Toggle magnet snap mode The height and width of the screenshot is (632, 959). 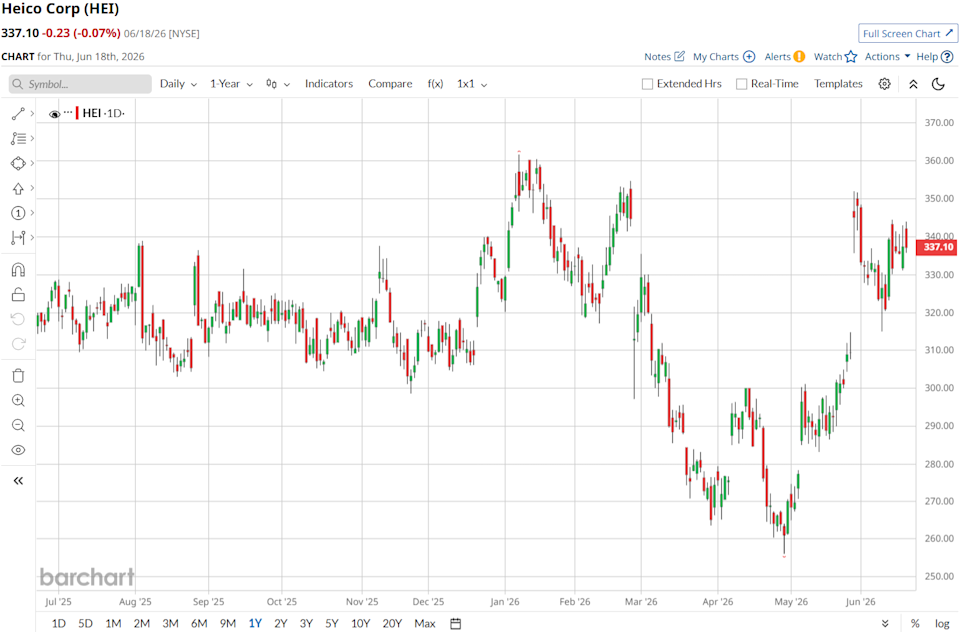[18, 270]
